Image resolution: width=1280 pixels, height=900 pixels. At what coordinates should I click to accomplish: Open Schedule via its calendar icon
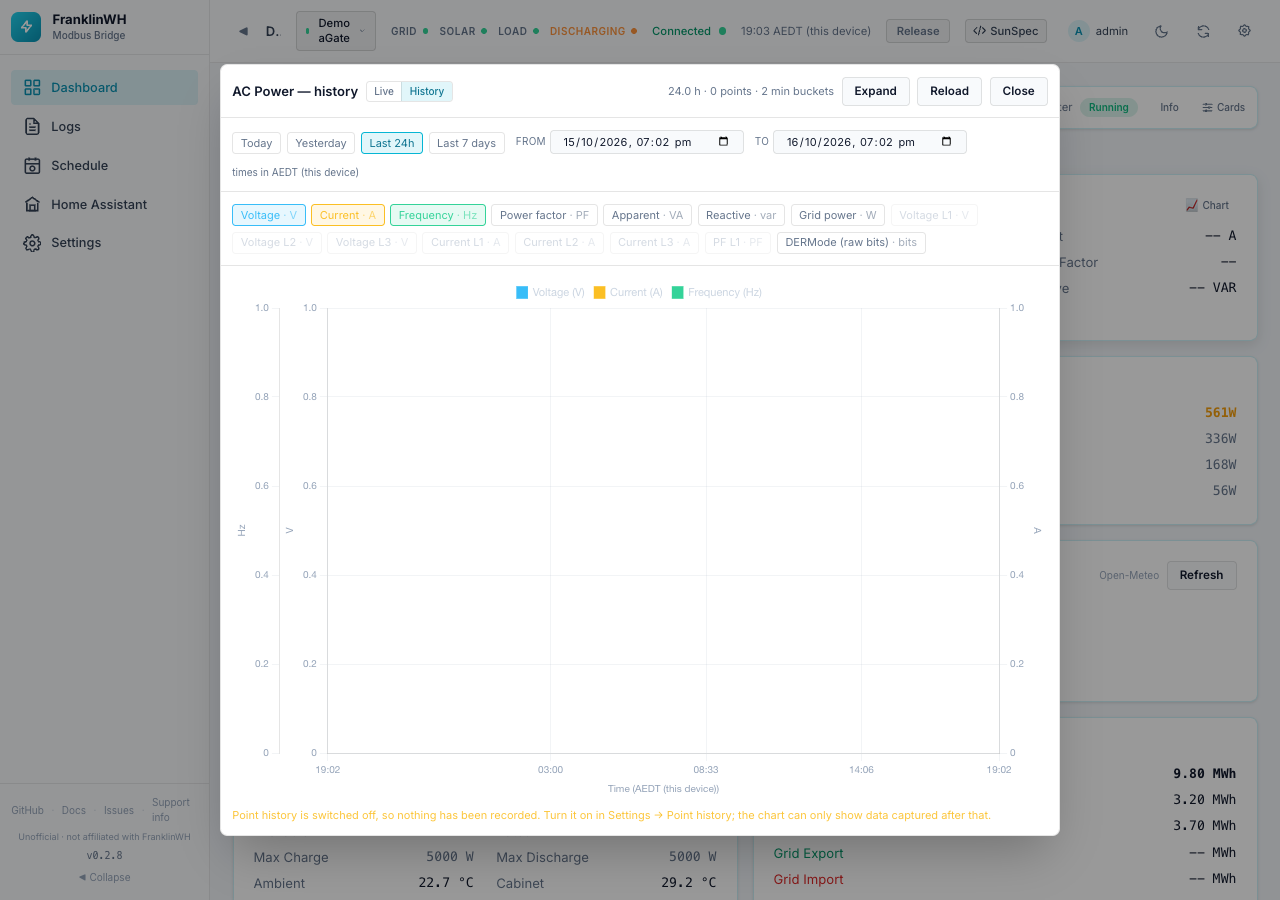[x=32, y=165]
